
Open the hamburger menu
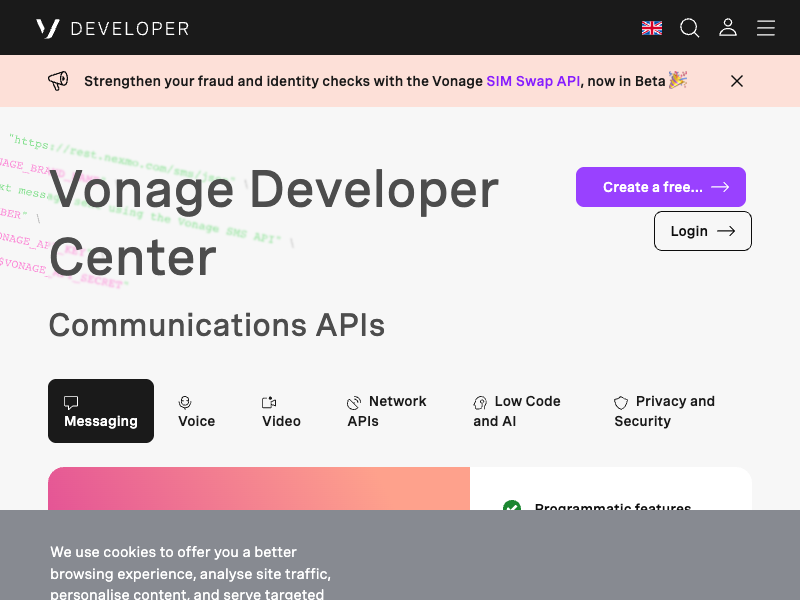765,28
